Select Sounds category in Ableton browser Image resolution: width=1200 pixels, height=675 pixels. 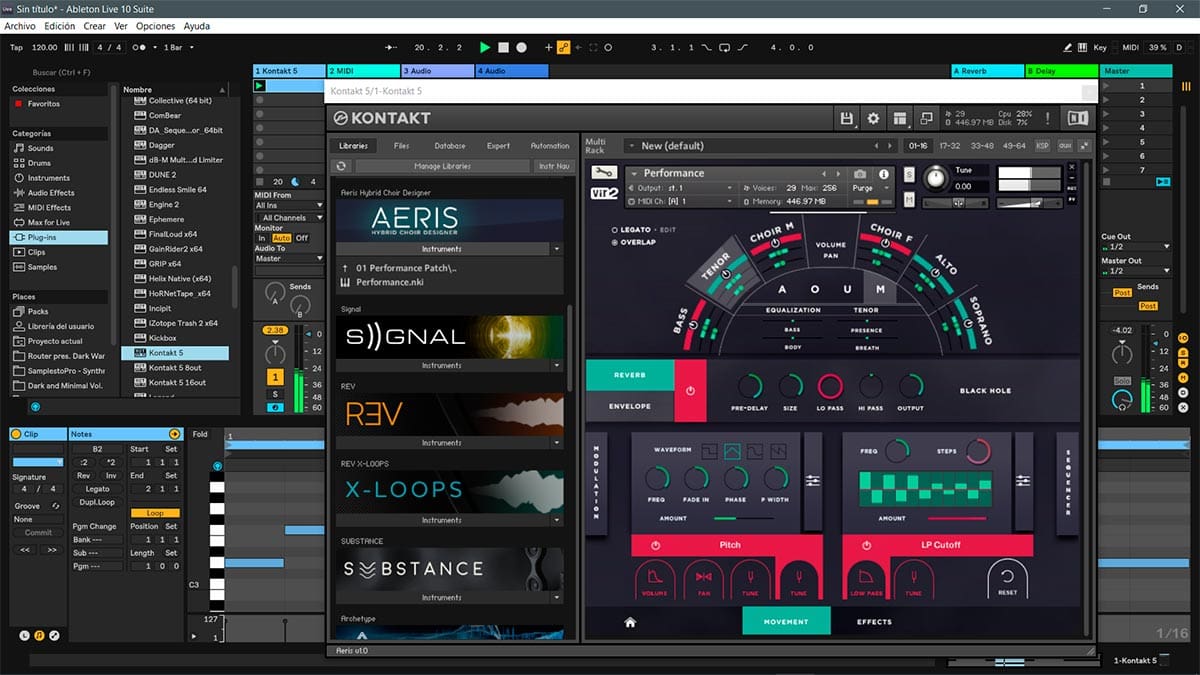pos(40,148)
